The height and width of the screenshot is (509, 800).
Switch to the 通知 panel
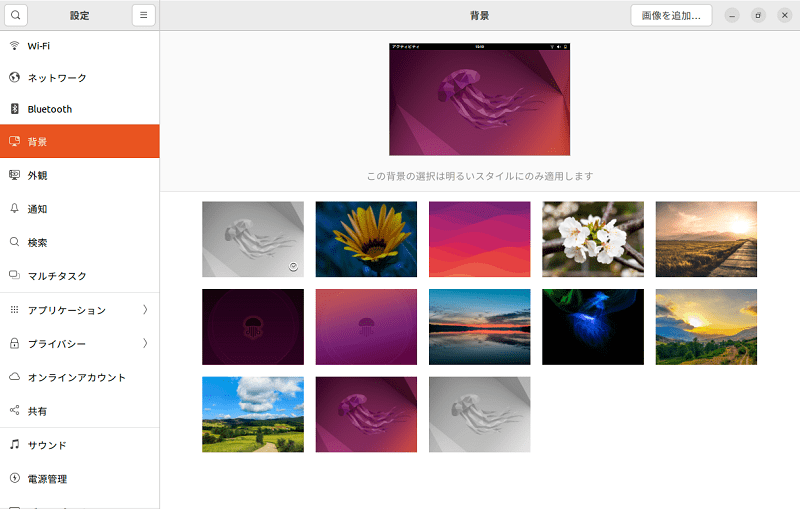point(80,209)
